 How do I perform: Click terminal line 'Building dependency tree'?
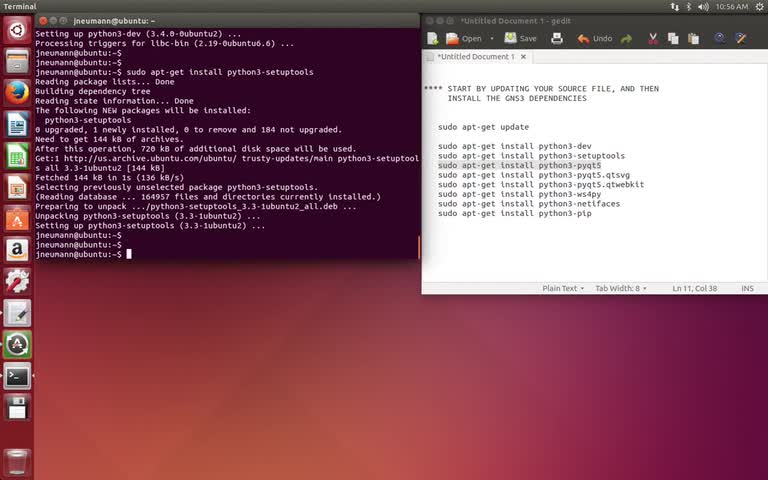pyautogui.click(x=93, y=91)
